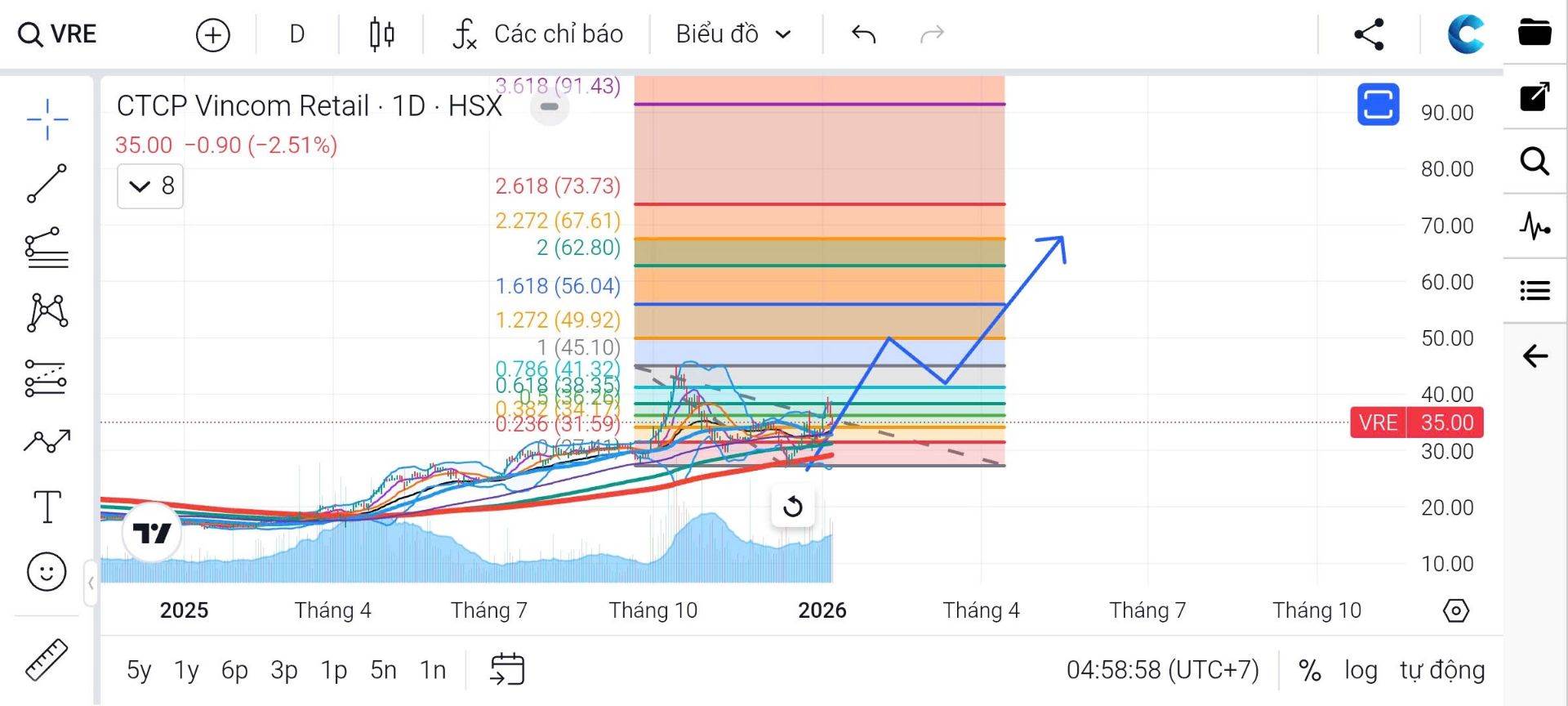This screenshot has height=706, width=1568.
Task: Select the crosshair cursor tool
Action: (x=47, y=119)
